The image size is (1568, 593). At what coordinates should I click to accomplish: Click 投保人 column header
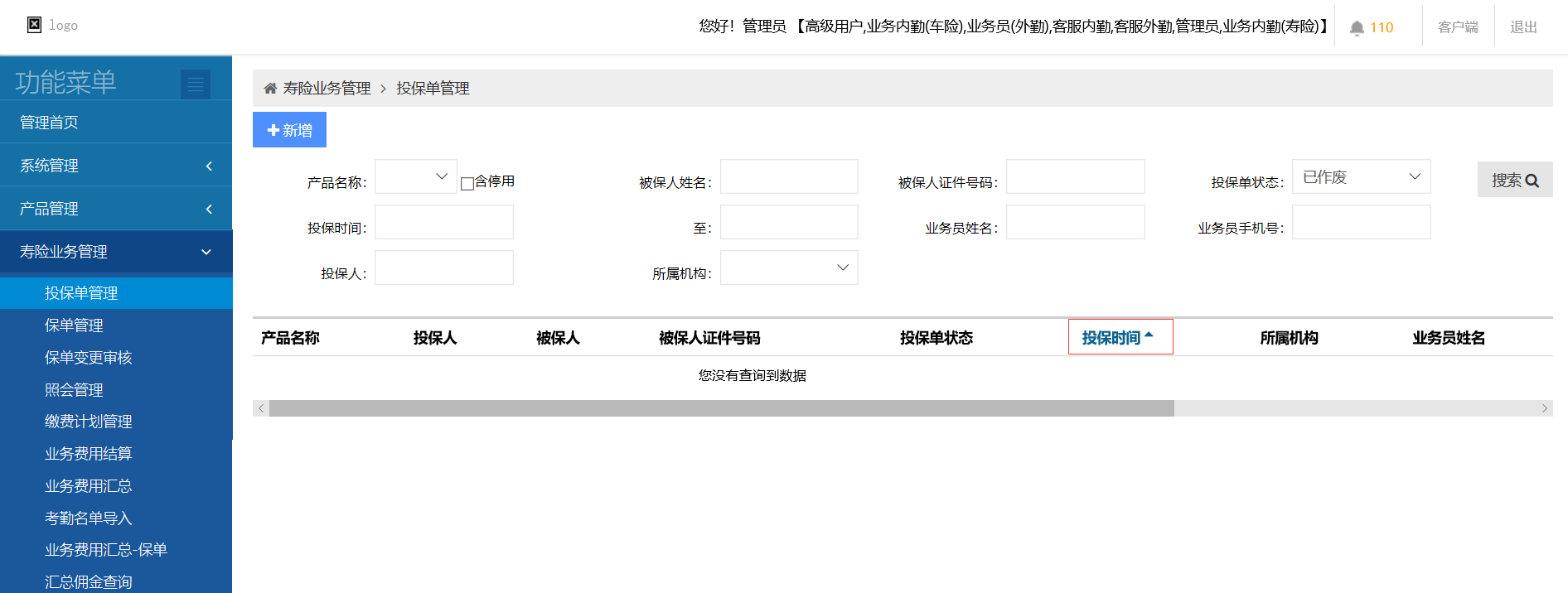pos(435,338)
